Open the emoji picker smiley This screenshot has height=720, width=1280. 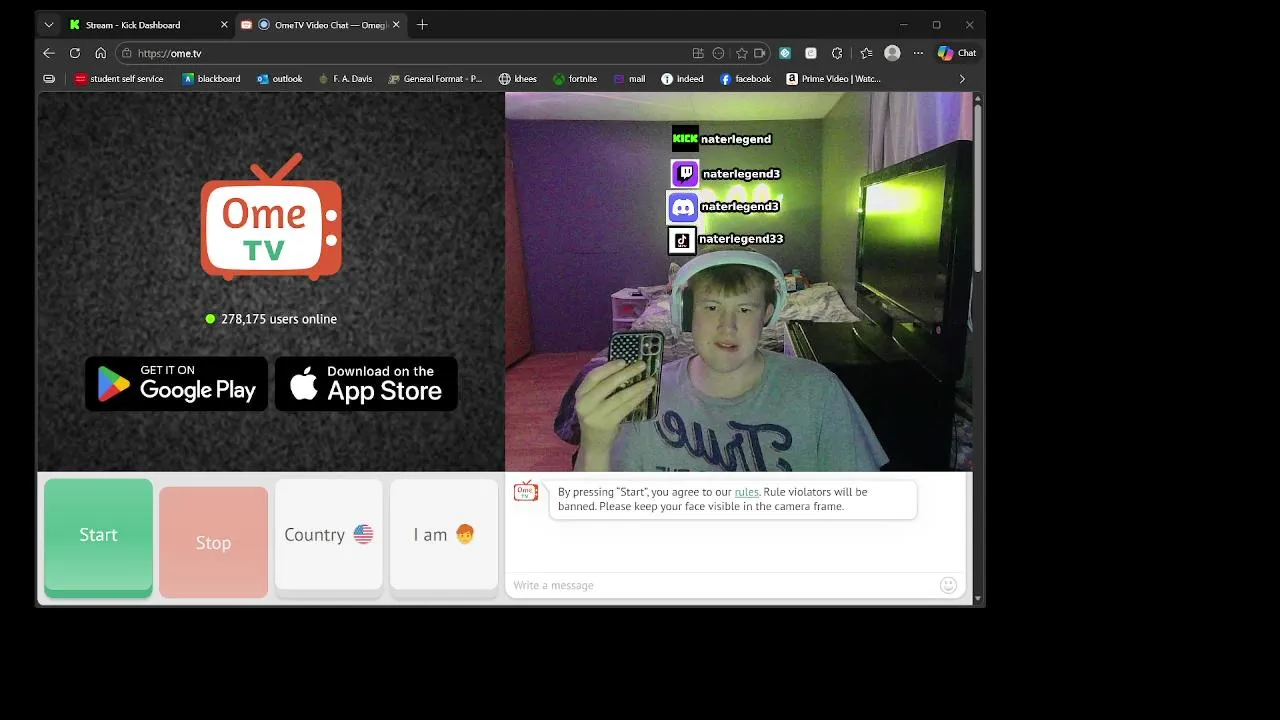click(x=948, y=585)
